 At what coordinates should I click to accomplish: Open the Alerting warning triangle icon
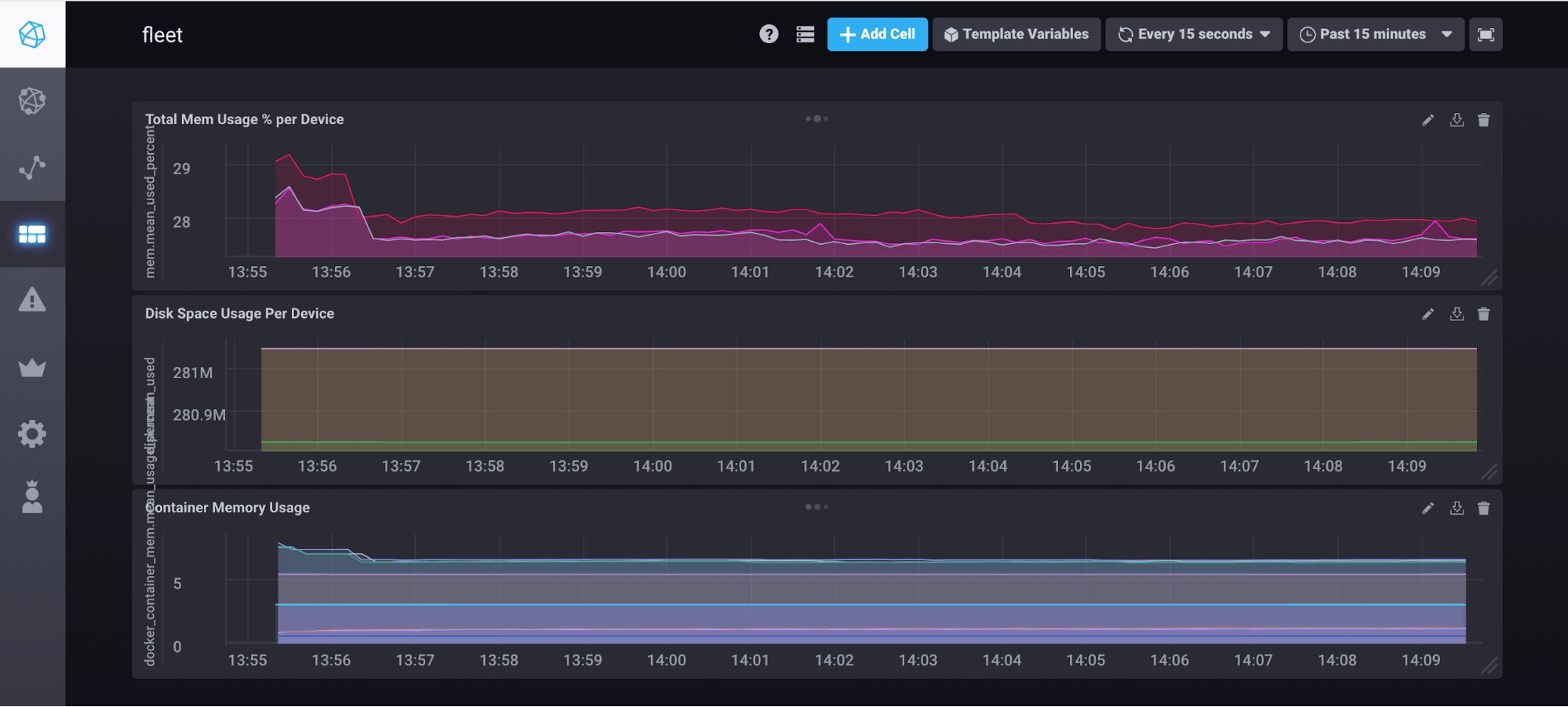32,300
